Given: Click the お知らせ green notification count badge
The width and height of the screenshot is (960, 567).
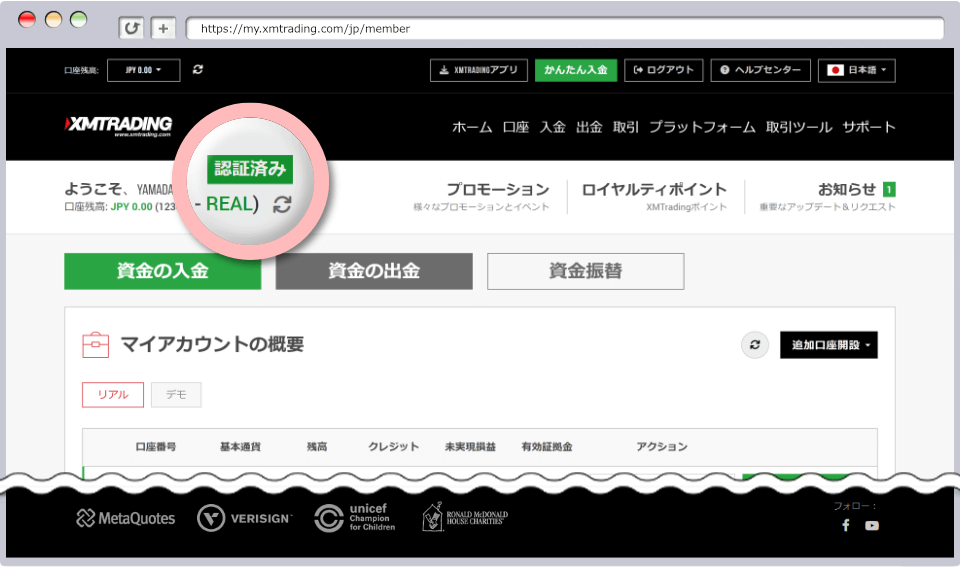Looking at the screenshot, I should (889, 189).
